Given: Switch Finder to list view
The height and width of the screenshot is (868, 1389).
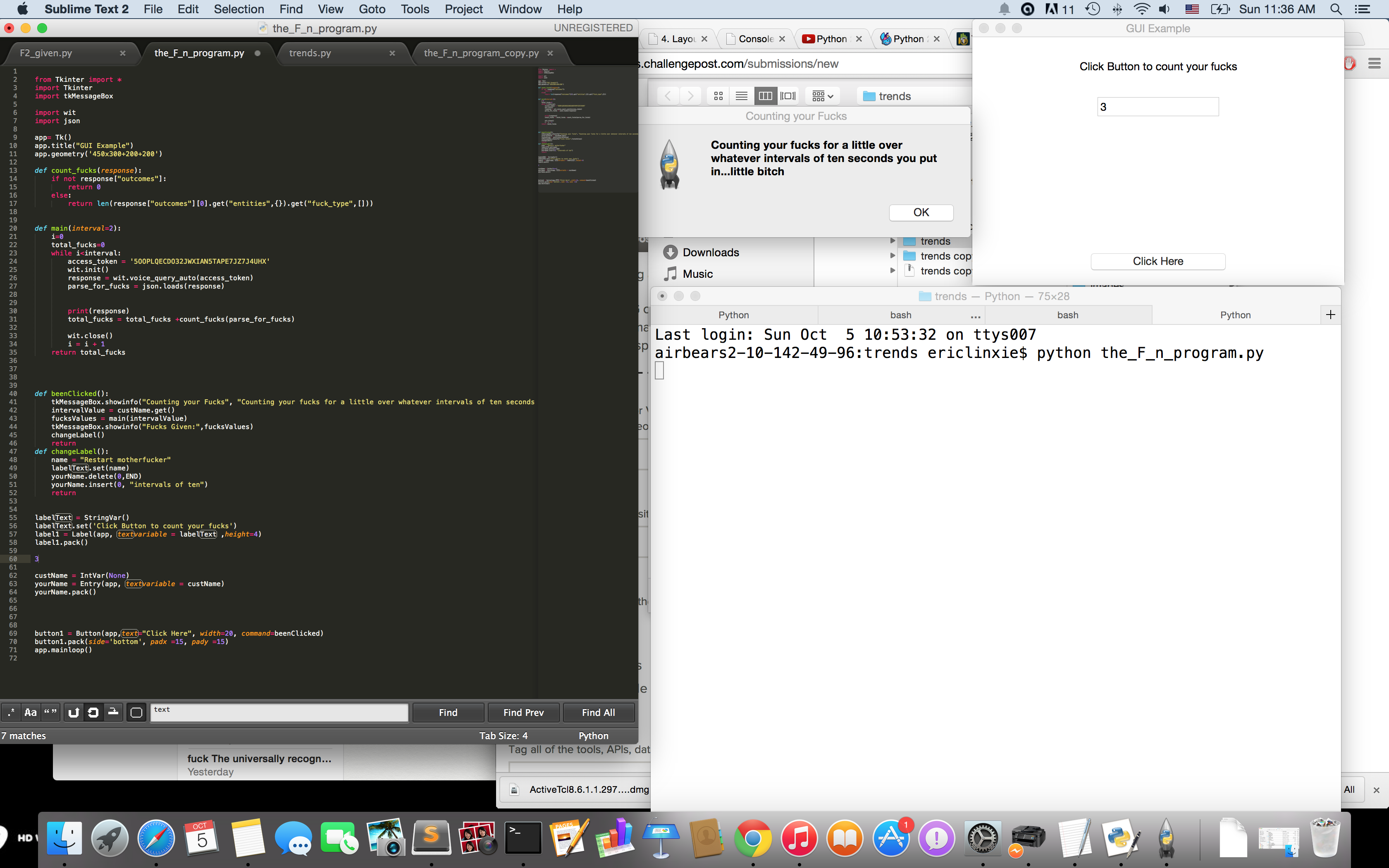Looking at the screenshot, I should click(742, 96).
